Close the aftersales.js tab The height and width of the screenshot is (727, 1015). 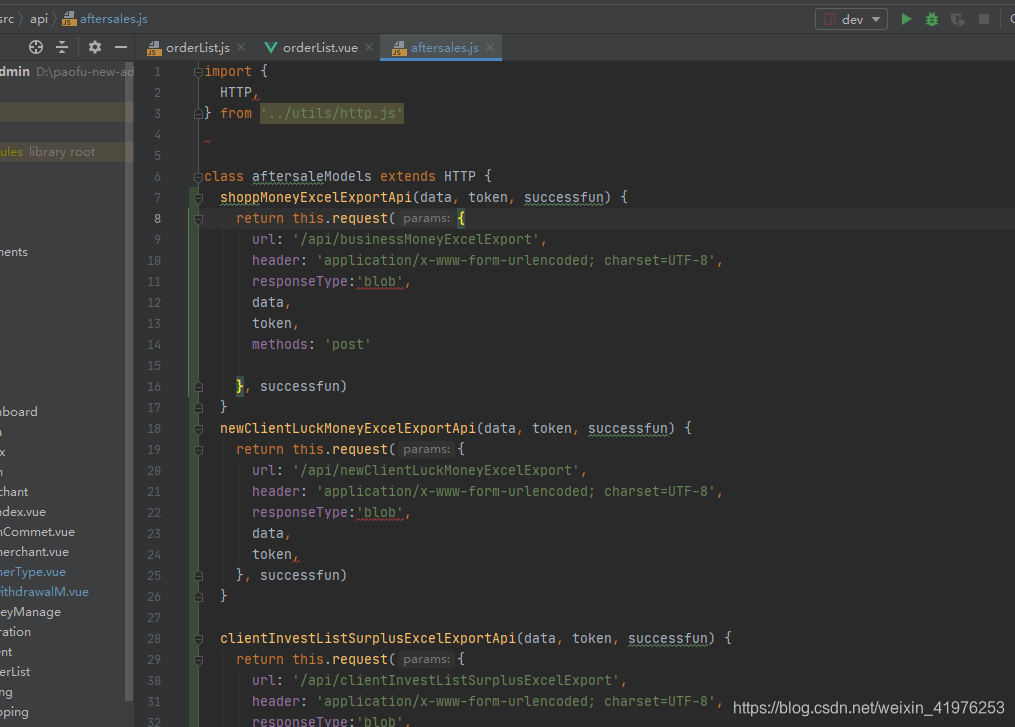click(x=490, y=47)
